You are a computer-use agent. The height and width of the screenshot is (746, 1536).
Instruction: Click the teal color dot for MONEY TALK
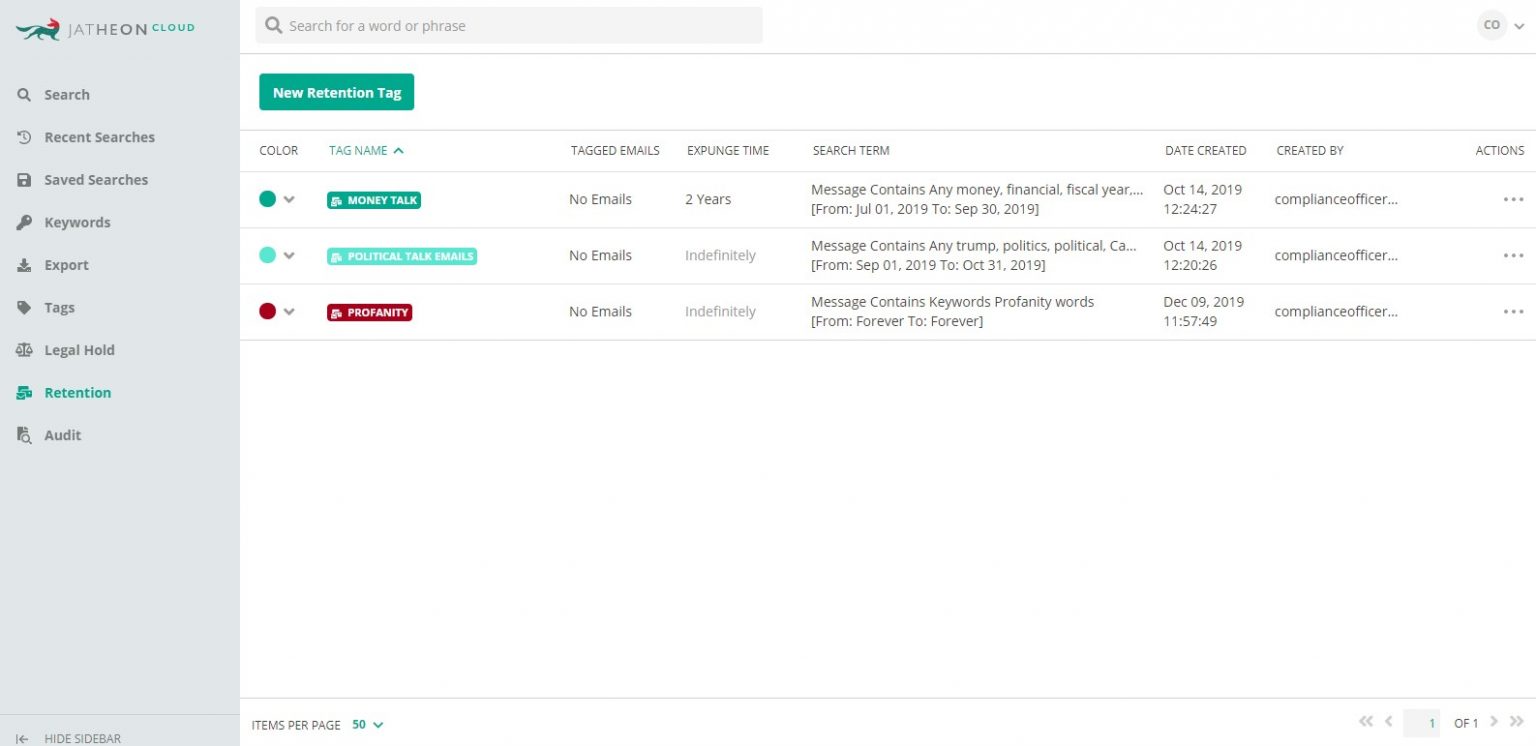pos(267,199)
